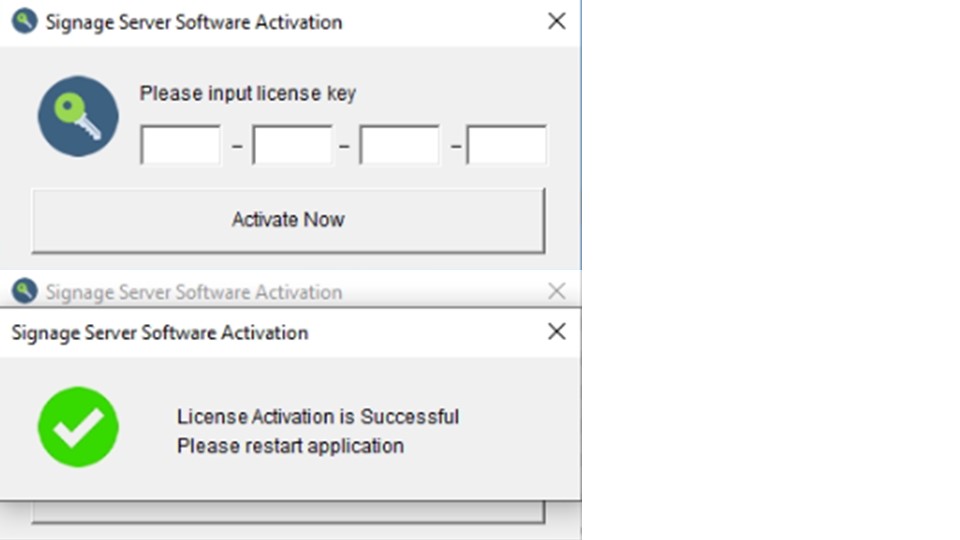Click the "License Activation is Successful" message
This screenshot has height=540, width=960.
(x=318, y=417)
